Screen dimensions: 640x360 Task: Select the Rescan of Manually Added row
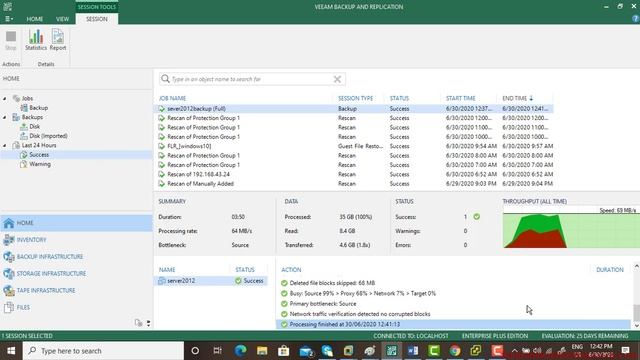click(x=354, y=184)
